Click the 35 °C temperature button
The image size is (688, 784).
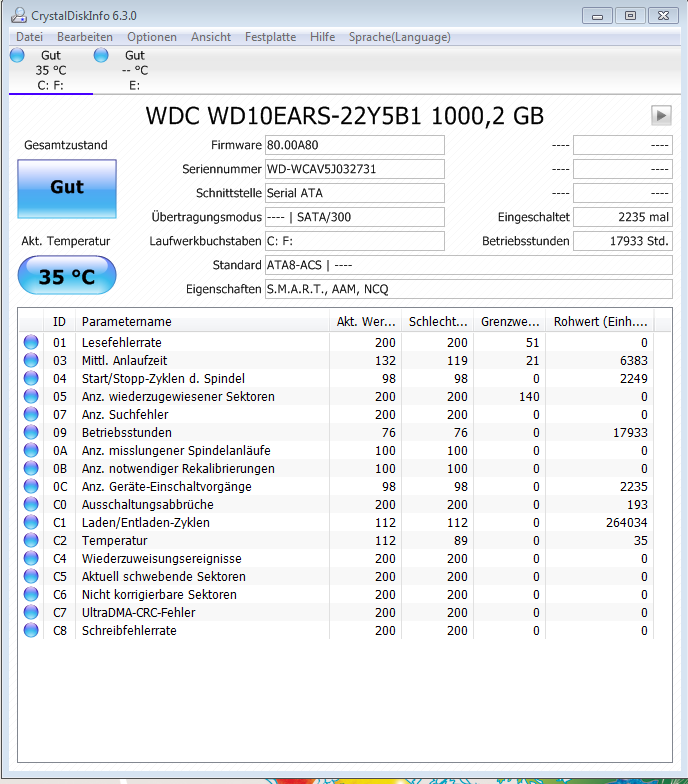pyautogui.click(x=67, y=276)
